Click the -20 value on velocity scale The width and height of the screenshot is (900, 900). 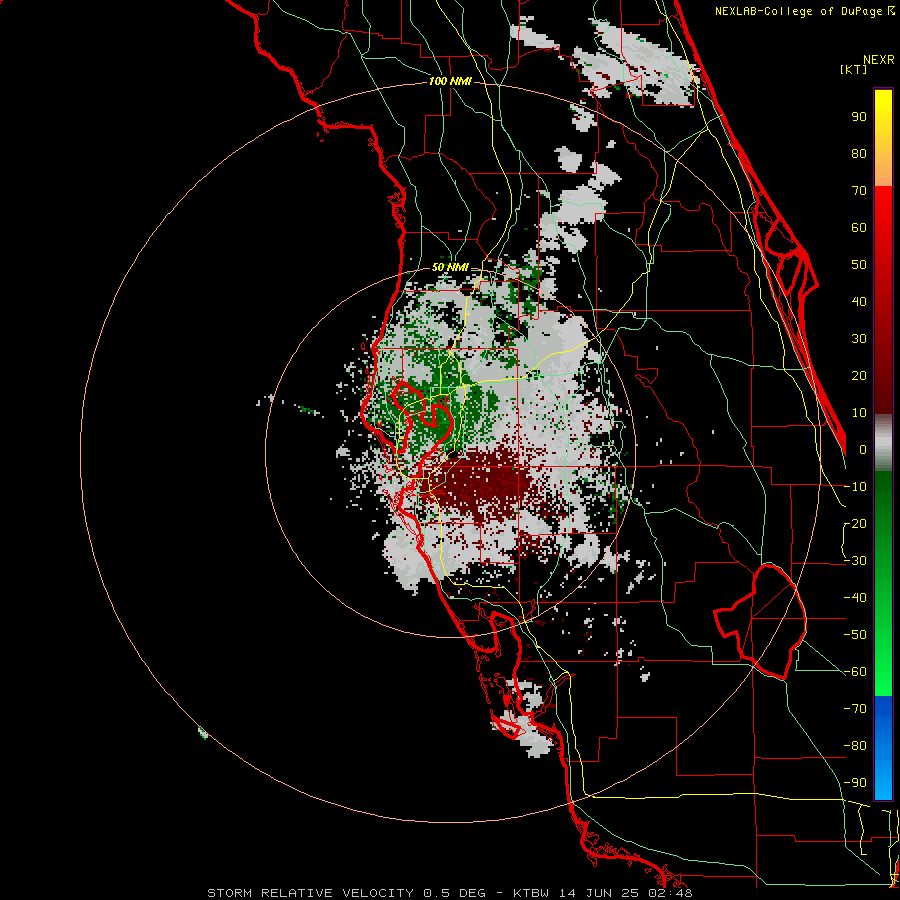coord(856,524)
